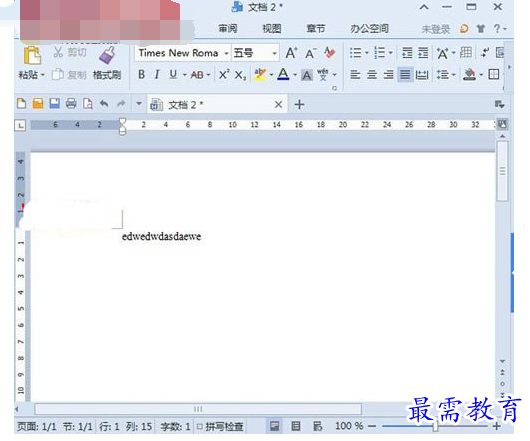
Task: Expand numbering style arrow
Action: point(391,53)
